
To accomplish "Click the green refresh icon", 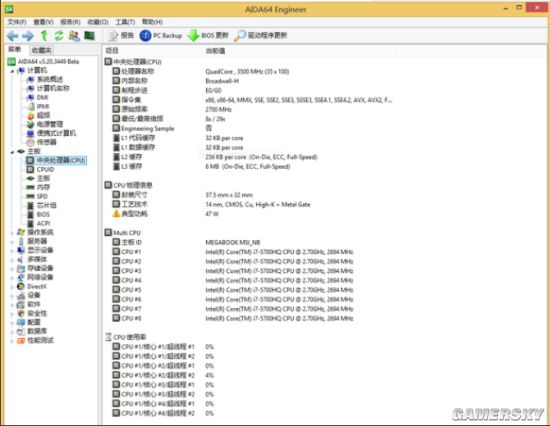I will [x=59, y=35].
